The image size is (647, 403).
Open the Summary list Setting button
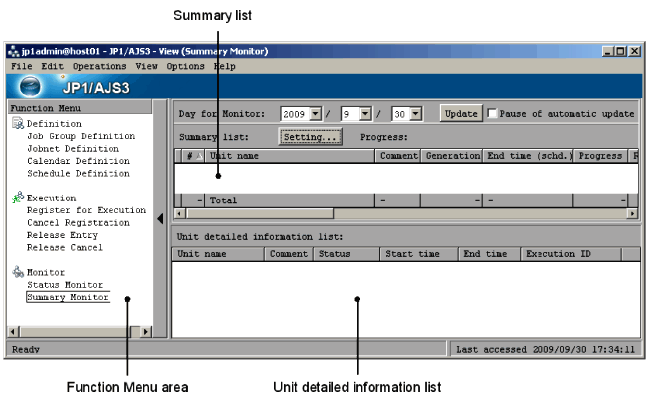(x=310, y=137)
